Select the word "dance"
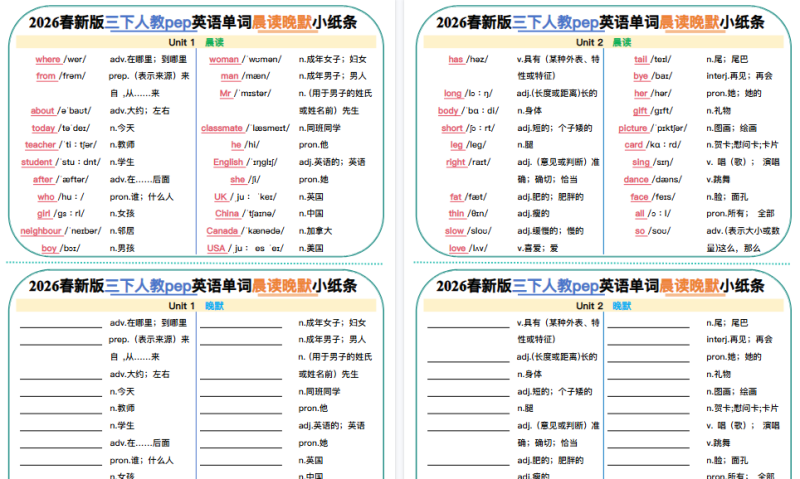 tap(636, 180)
